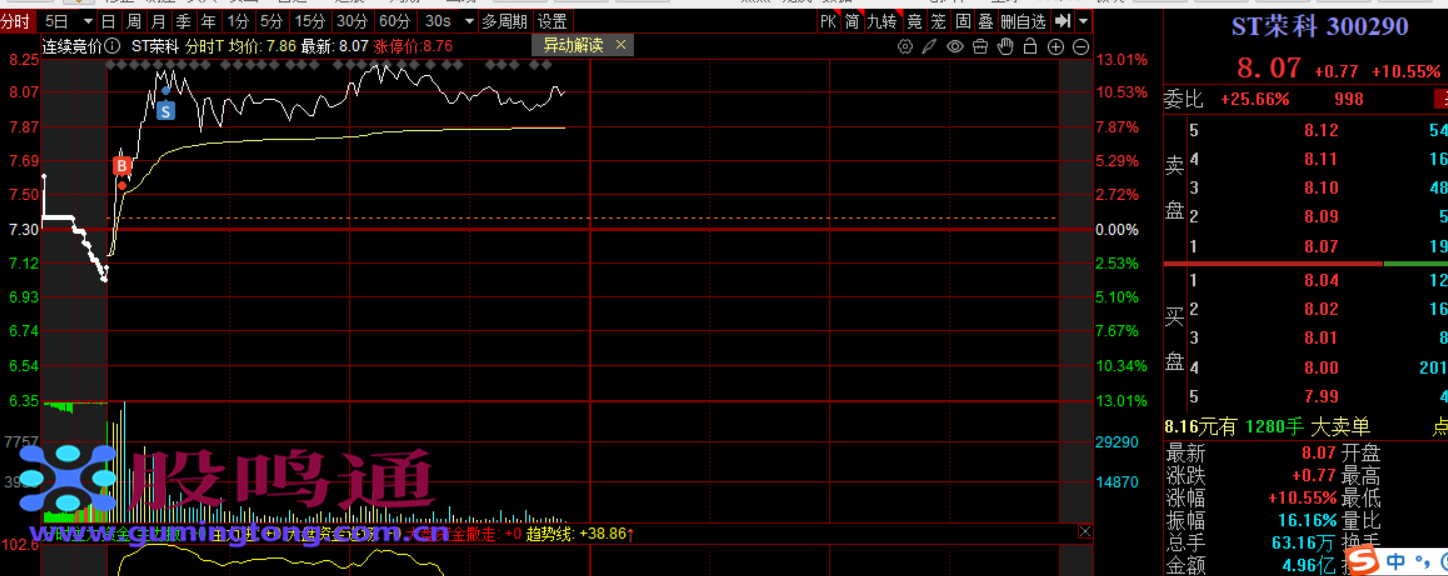Open chart settings gear icon
Screen dimensions: 1448x576
(905, 46)
